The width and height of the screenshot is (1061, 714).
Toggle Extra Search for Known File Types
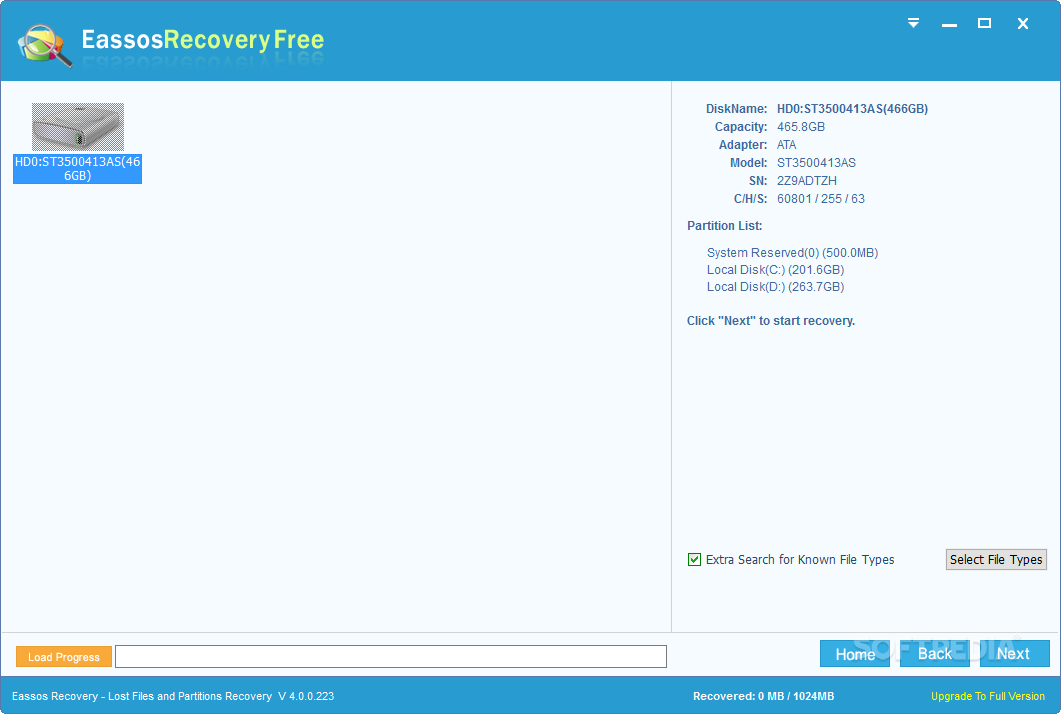(x=694, y=560)
